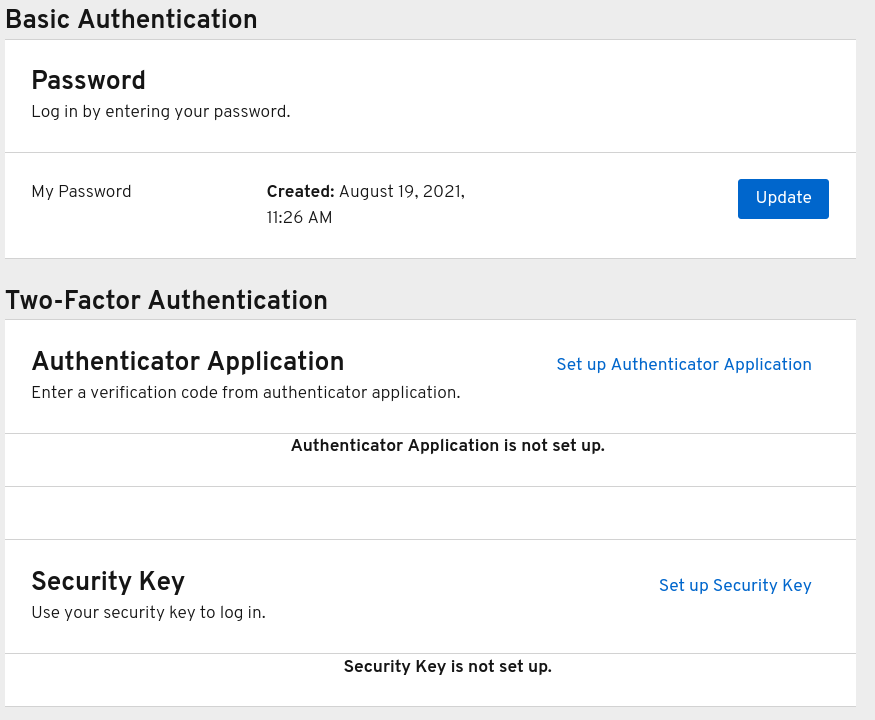
Task: Open Set up Security Key
Action: [x=735, y=586]
